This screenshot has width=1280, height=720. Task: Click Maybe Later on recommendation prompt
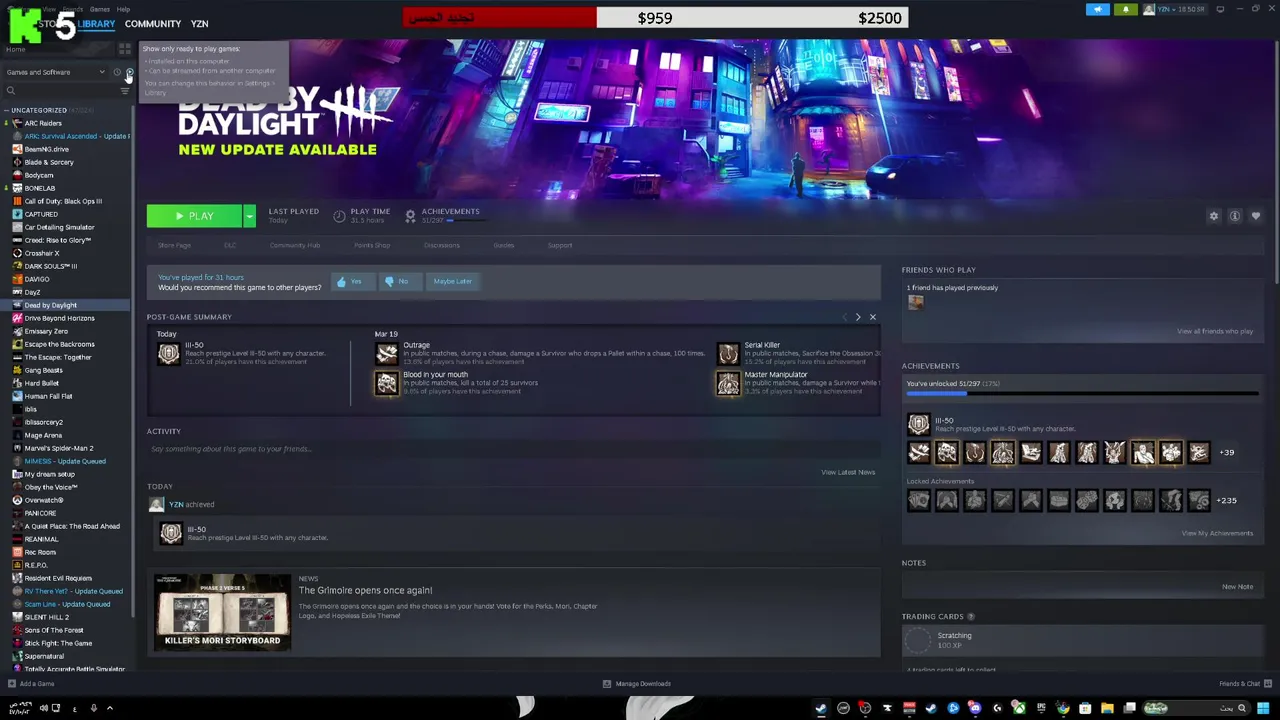tap(452, 281)
